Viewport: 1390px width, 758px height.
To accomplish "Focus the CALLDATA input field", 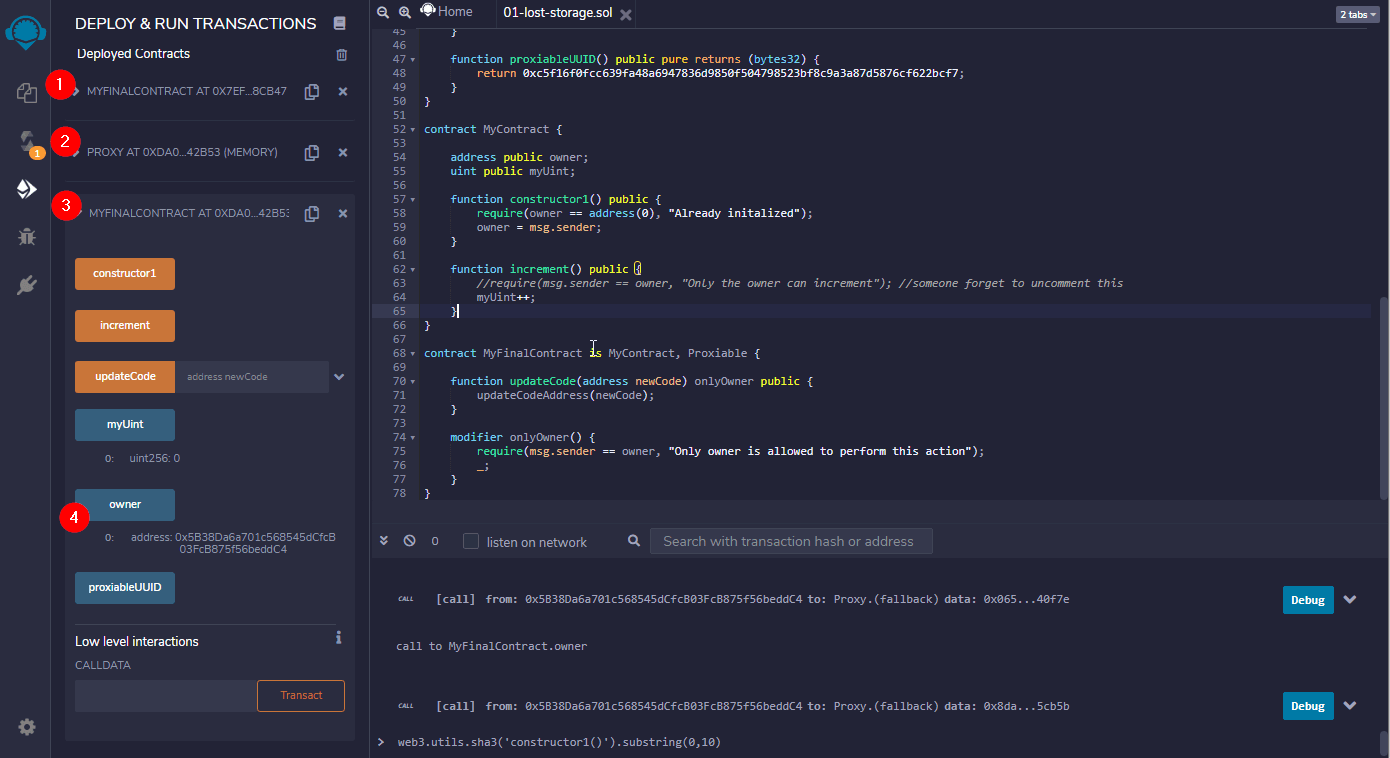I will tap(166, 696).
